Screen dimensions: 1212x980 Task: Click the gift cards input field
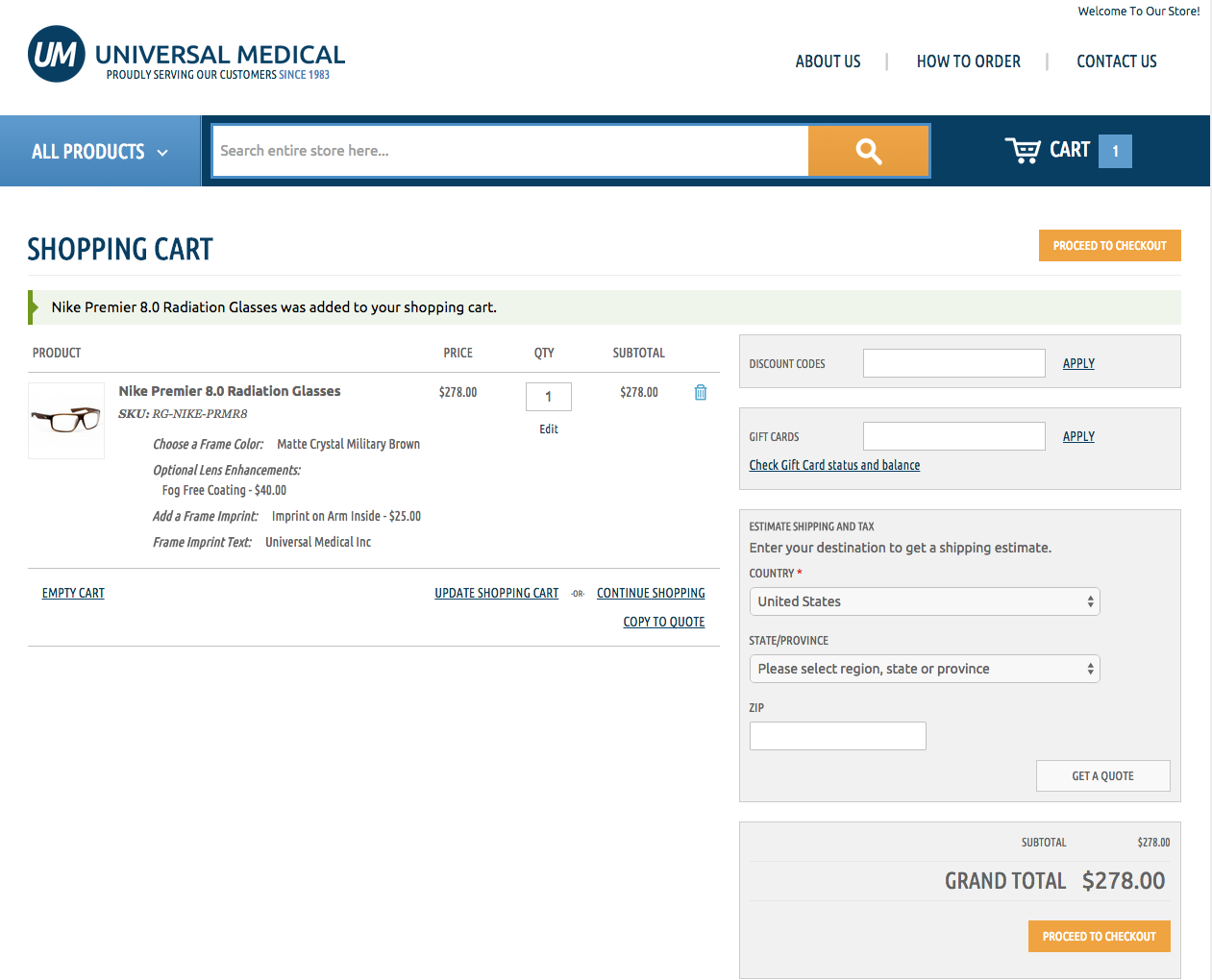click(954, 436)
